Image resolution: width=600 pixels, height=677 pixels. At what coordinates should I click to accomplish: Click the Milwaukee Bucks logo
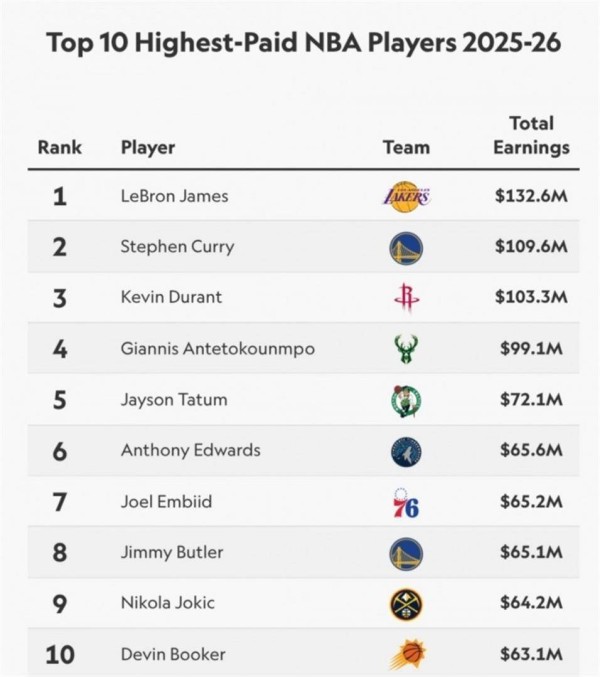406,349
